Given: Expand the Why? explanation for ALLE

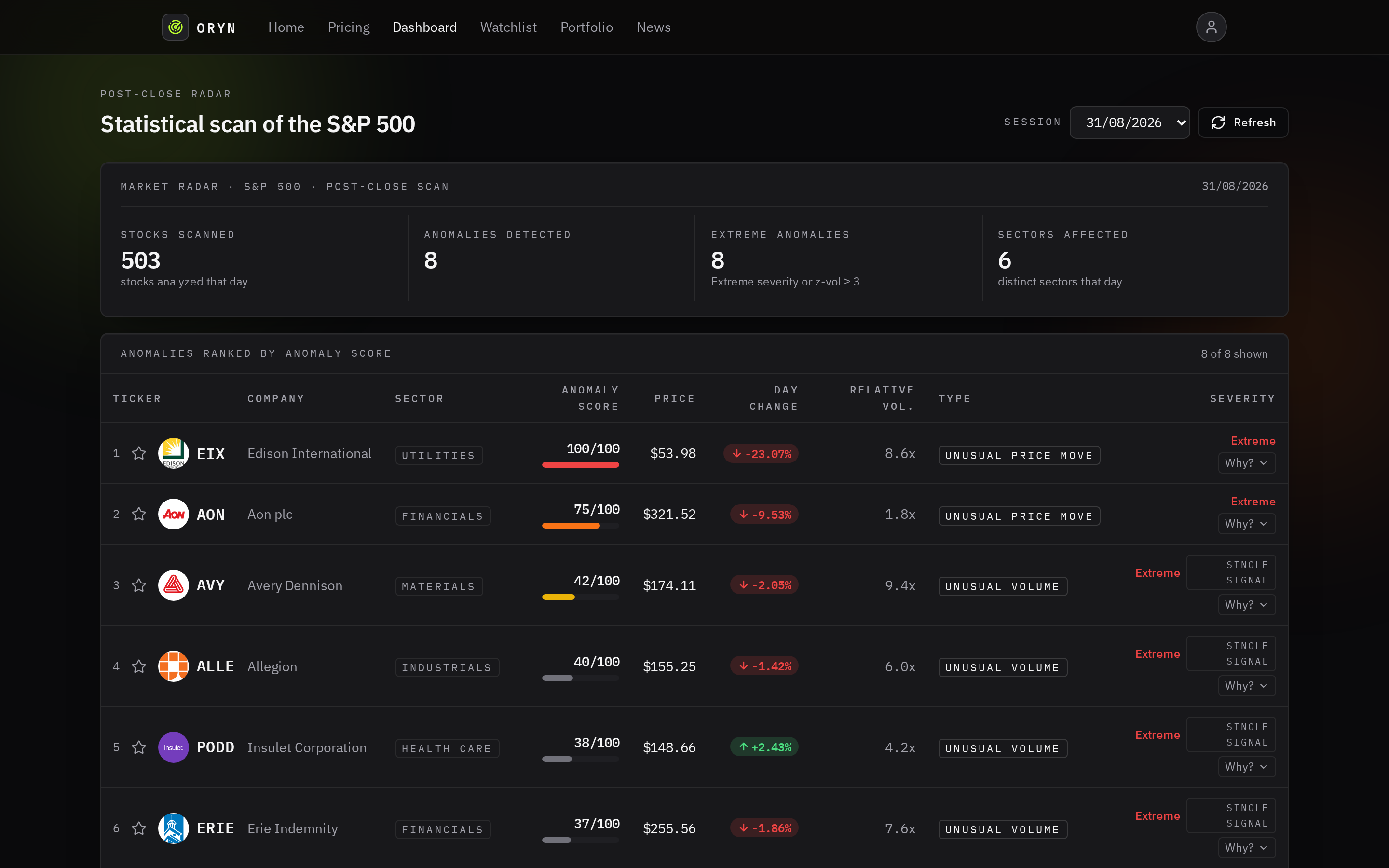Looking at the screenshot, I should point(1247,685).
